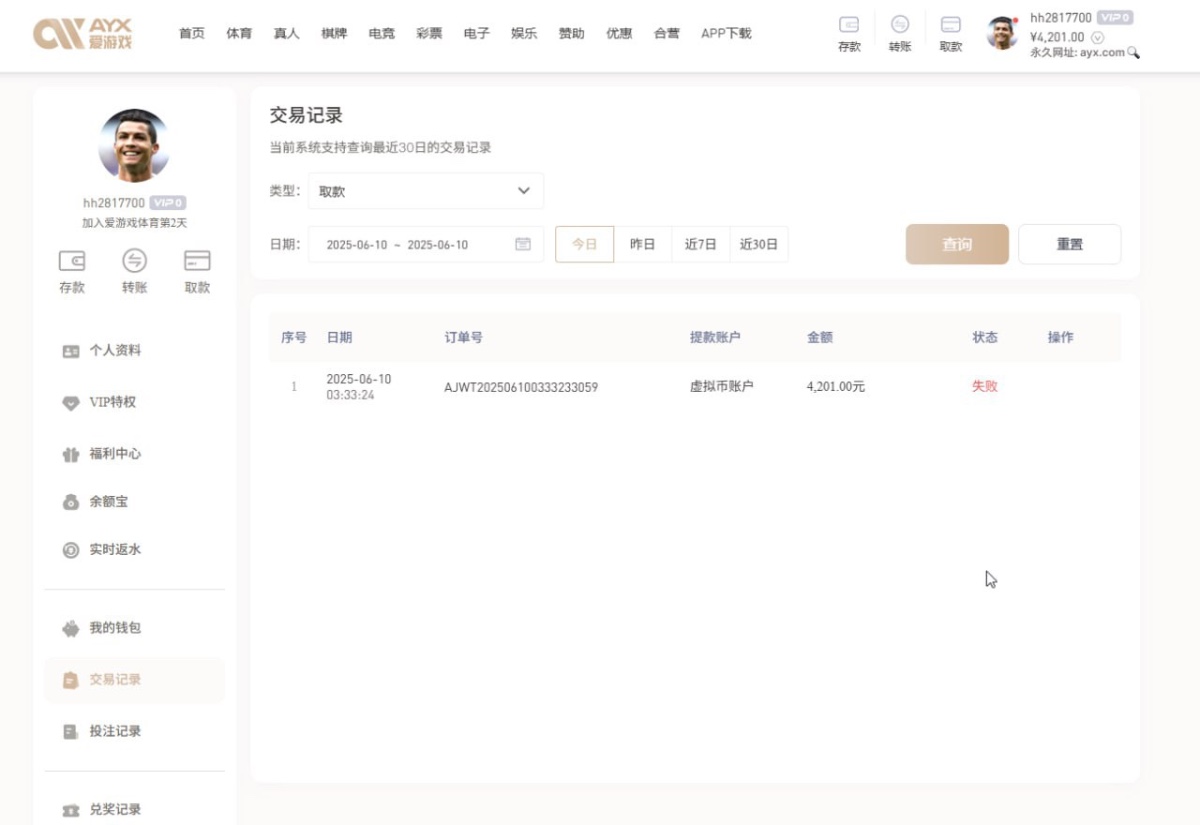This screenshot has height=825, width=1200.
Task: Click the heart icon next to VIP特权
Action: [x=70, y=404]
